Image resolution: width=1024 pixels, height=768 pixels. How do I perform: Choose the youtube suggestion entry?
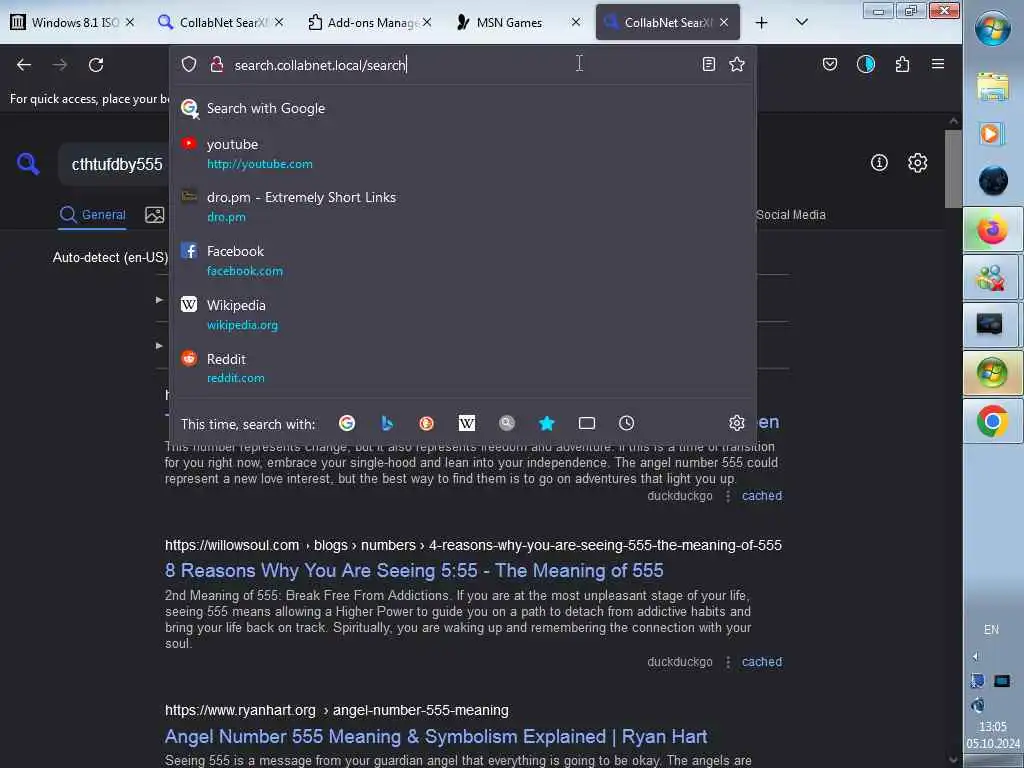click(x=462, y=154)
